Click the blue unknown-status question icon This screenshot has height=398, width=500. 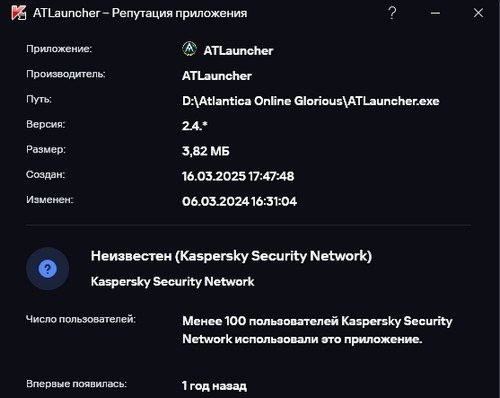pos(48,269)
